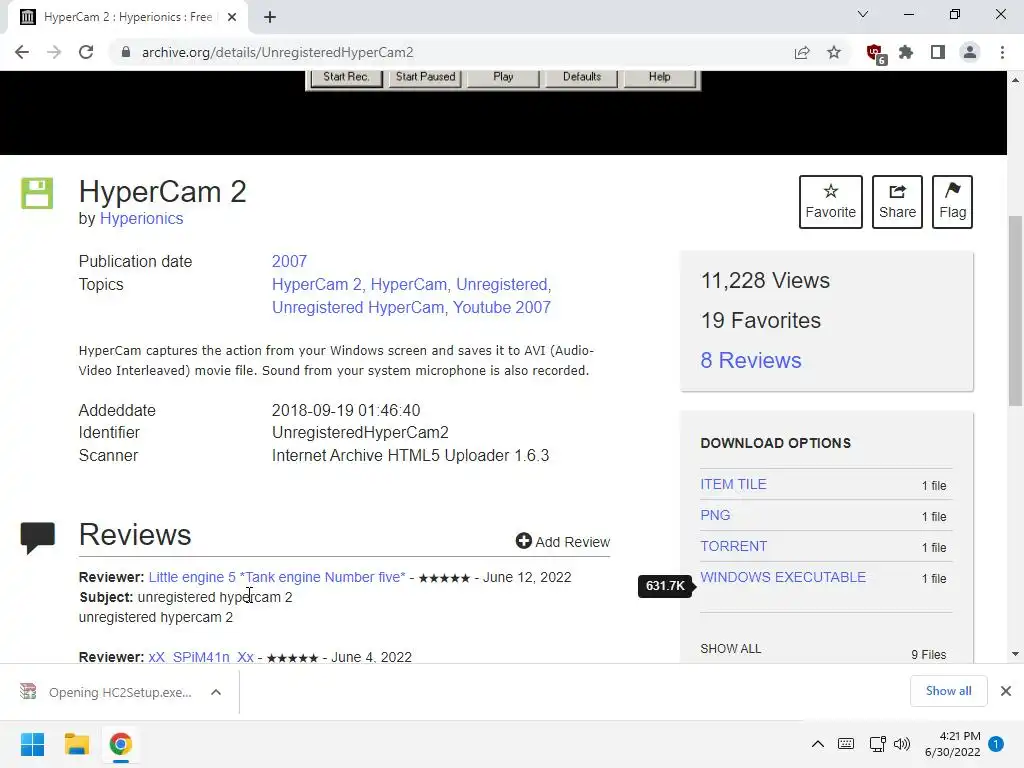Open the Youtube 2007 topic link
The image size is (1024, 768).
pos(502,308)
